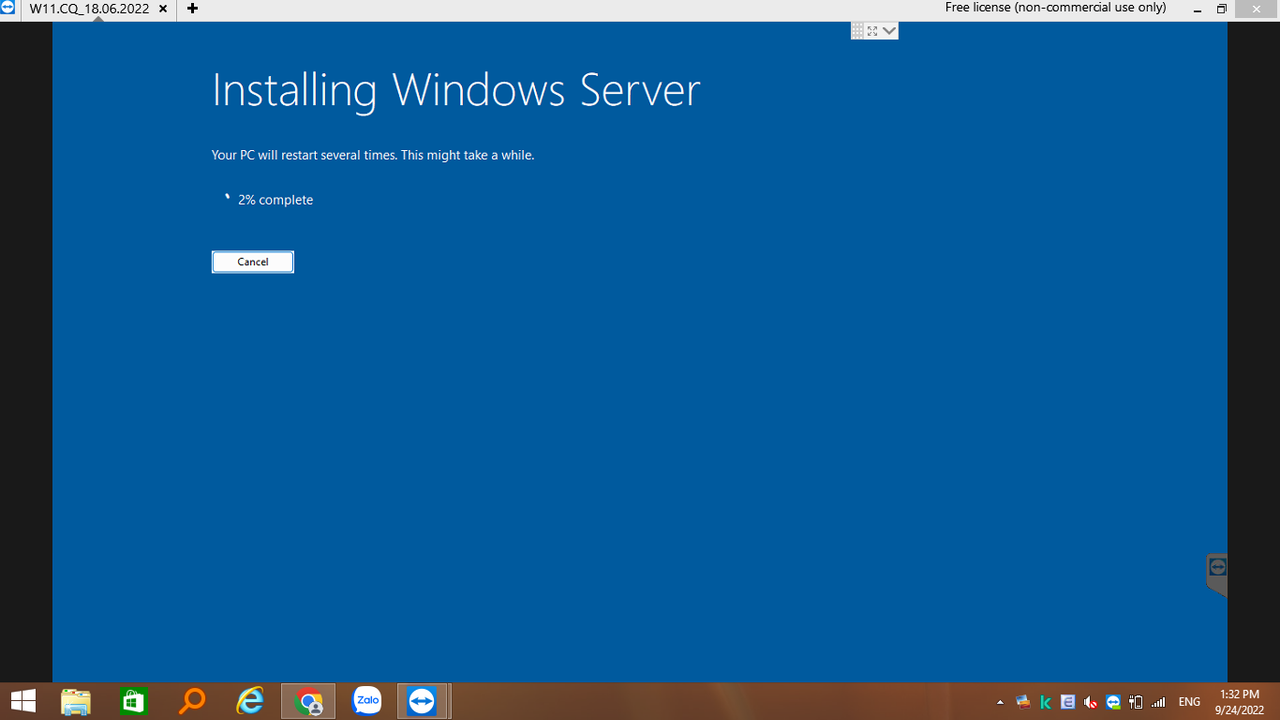Open the purple E tray icon

[1068, 702]
